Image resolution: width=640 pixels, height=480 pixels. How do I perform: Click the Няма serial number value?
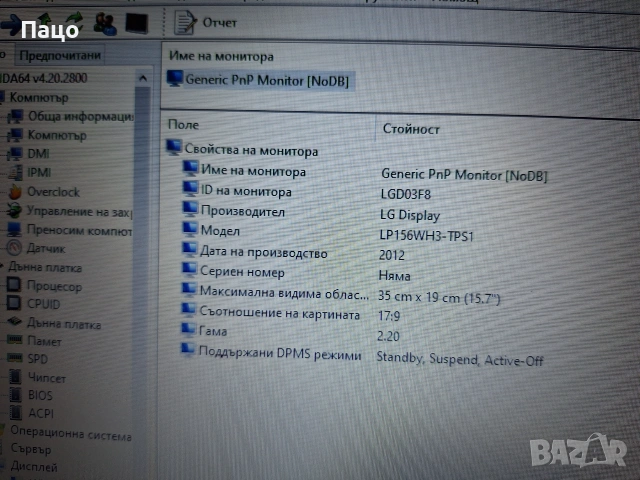[394, 276]
